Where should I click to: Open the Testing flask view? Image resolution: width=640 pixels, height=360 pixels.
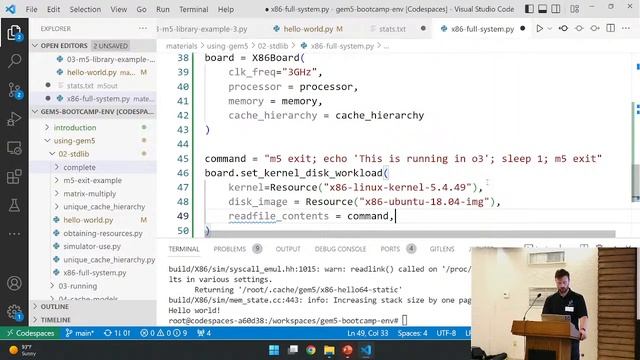14,205
